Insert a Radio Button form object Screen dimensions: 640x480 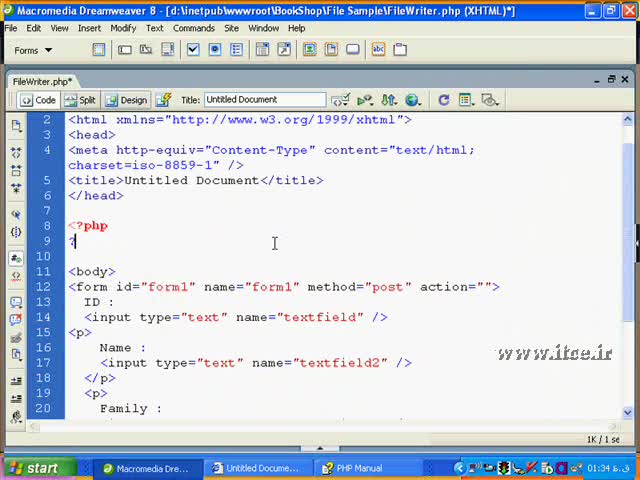pos(215,50)
